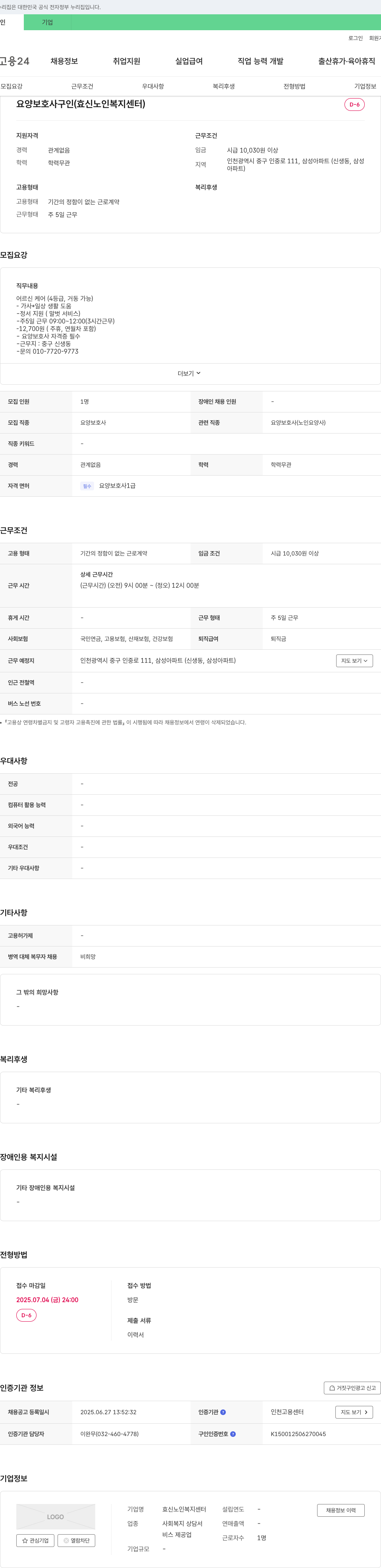Open 채용정보 이력 history button

click(x=340, y=1510)
